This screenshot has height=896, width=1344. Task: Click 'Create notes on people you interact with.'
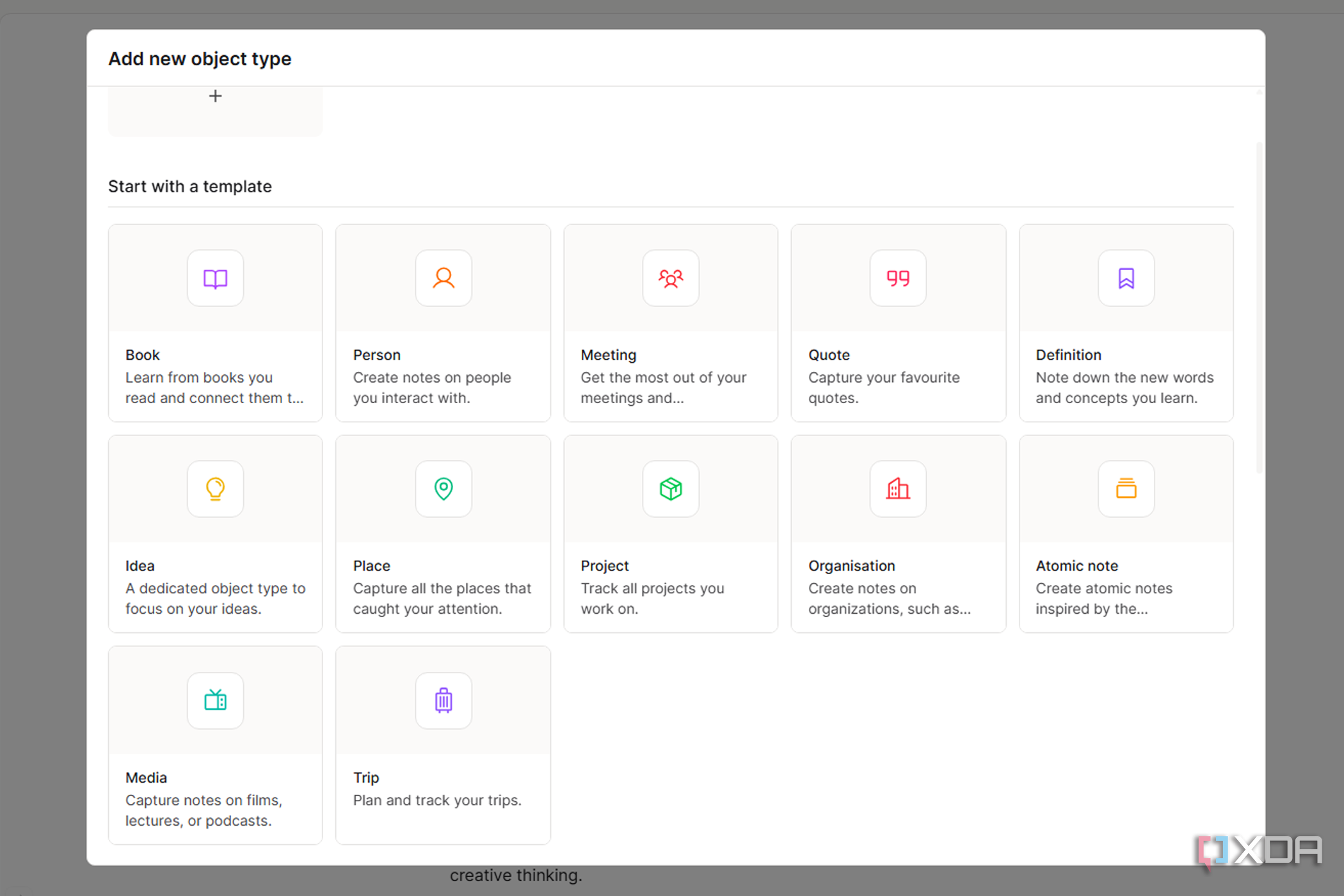(432, 388)
